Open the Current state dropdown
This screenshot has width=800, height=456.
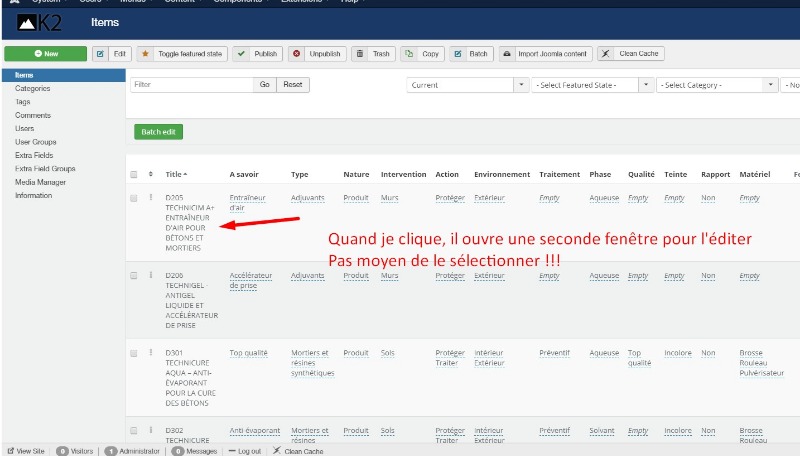coord(467,85)
